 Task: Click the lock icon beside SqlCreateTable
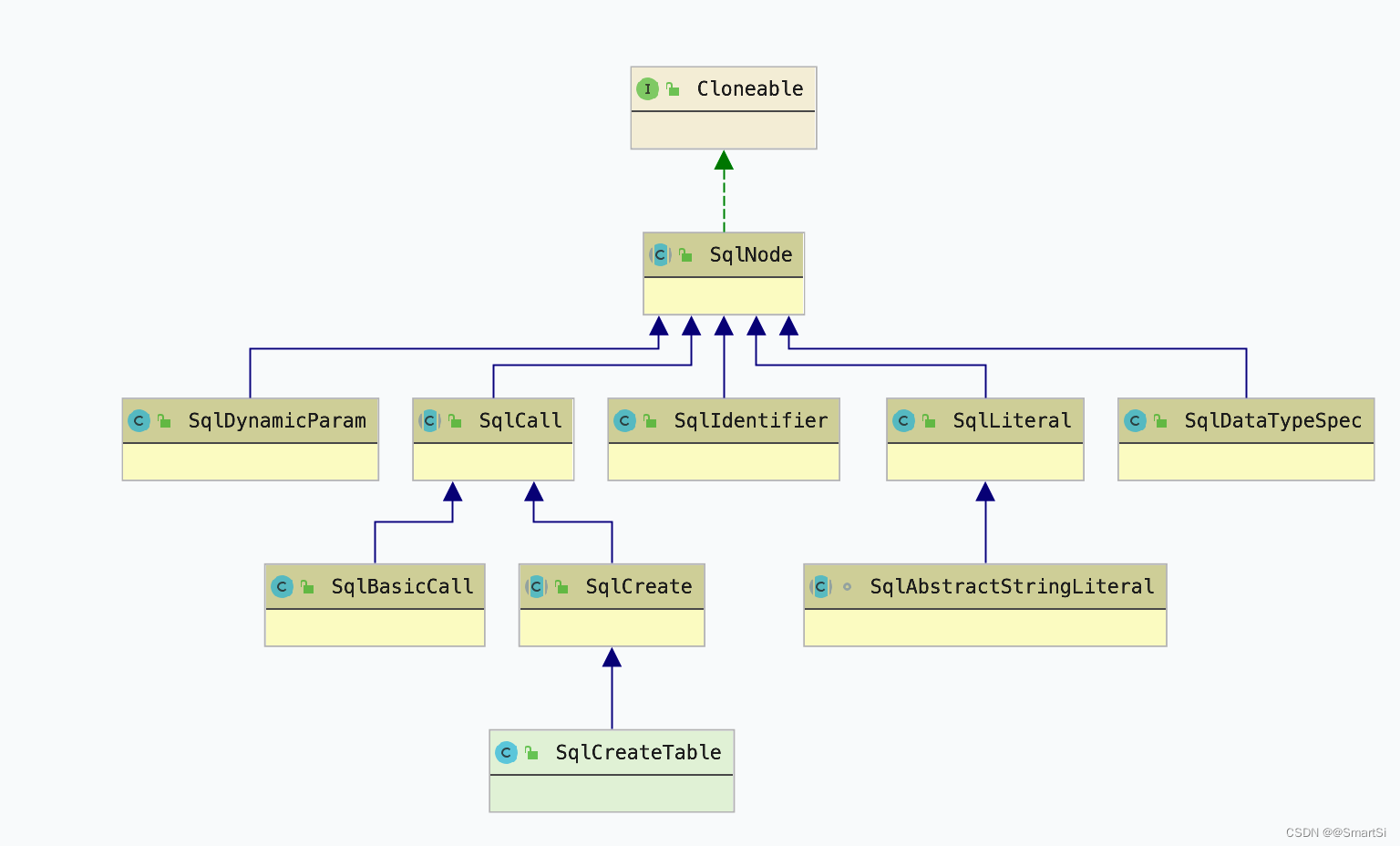pos(531,753)
